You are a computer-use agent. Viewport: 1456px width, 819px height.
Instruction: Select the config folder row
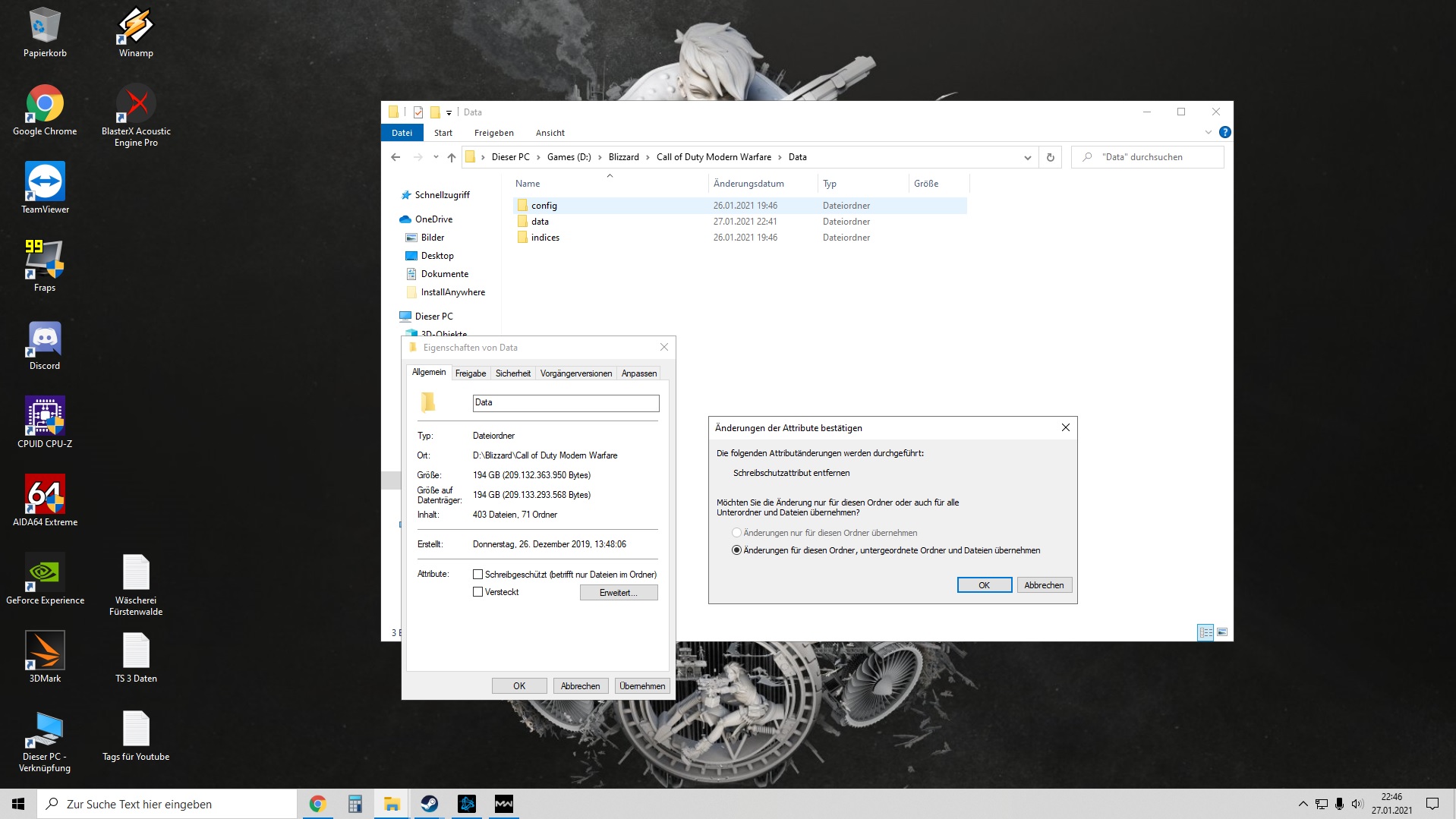pos(740,206)
